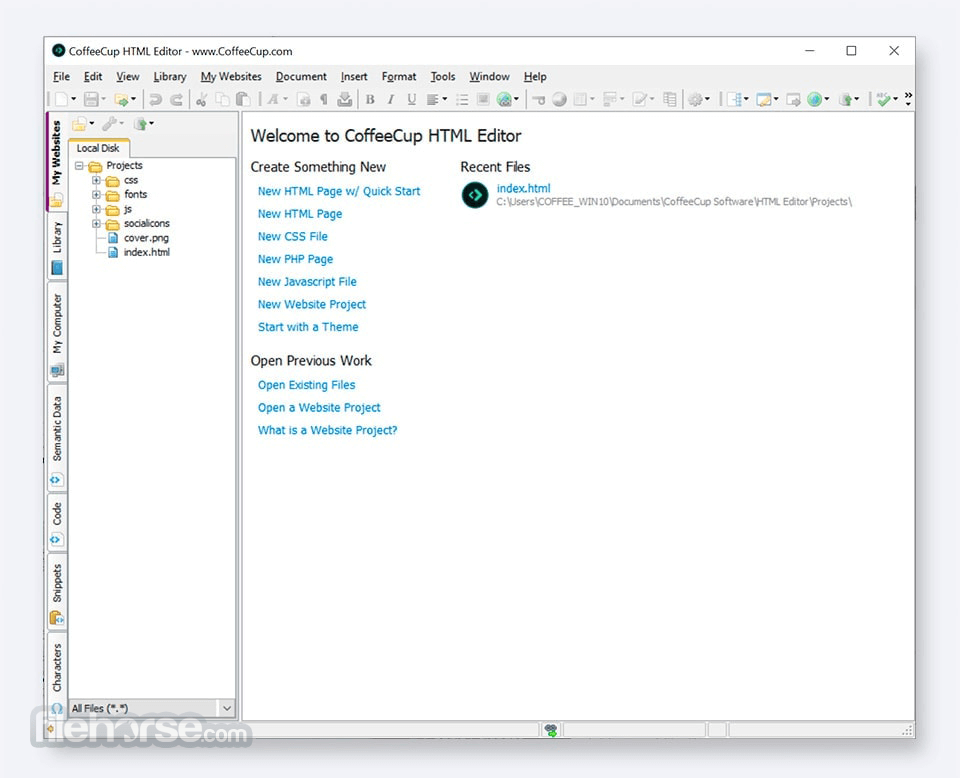This screenshot has width=960, height=778.
Task: Click the tray download icon in toolbar
Action: pos(345,99)
